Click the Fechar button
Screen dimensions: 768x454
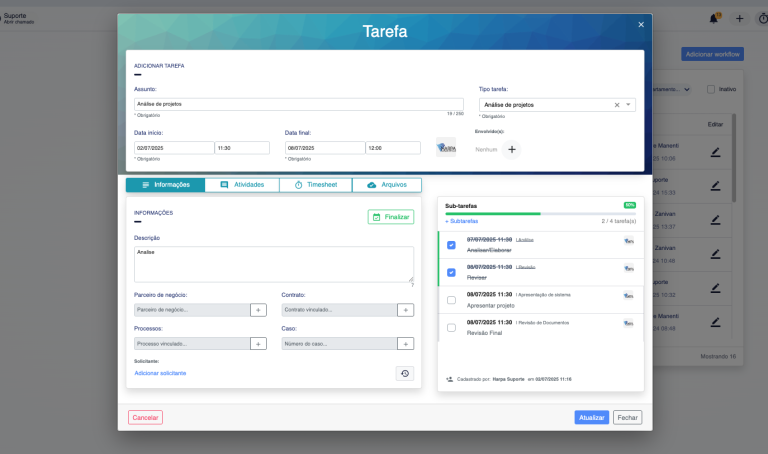tap(627, 417)
